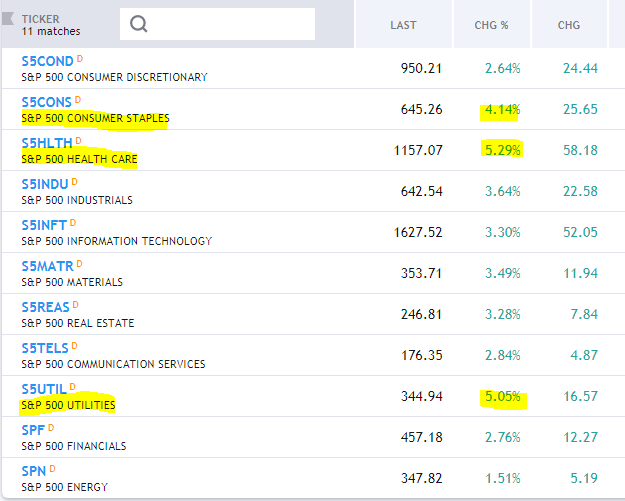Click the 3.64% change value
The height and width of the screenshot is (501, 625).
coord(503,191)
